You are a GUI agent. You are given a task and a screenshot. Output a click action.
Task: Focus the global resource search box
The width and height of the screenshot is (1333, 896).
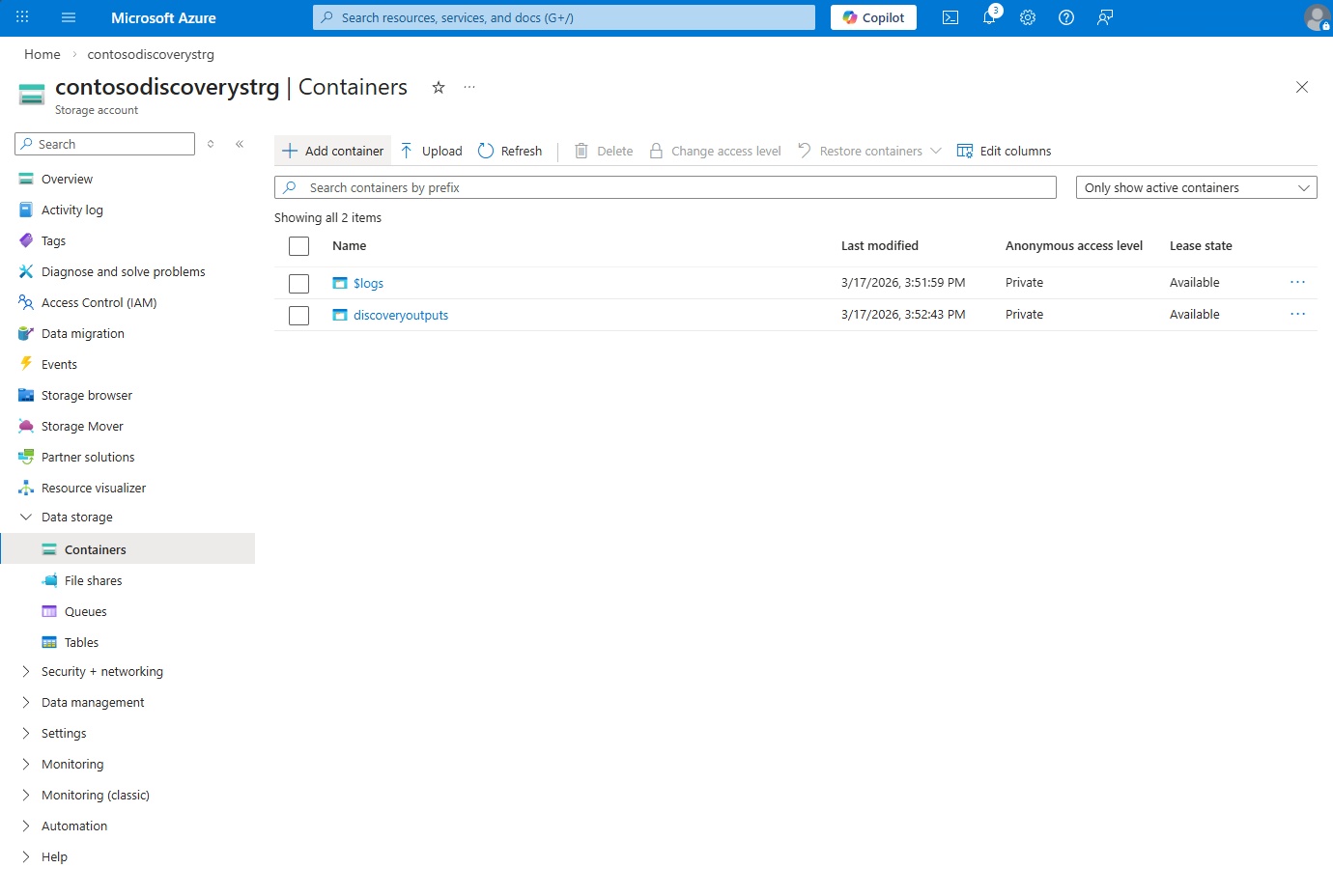[x=564, y=17]
